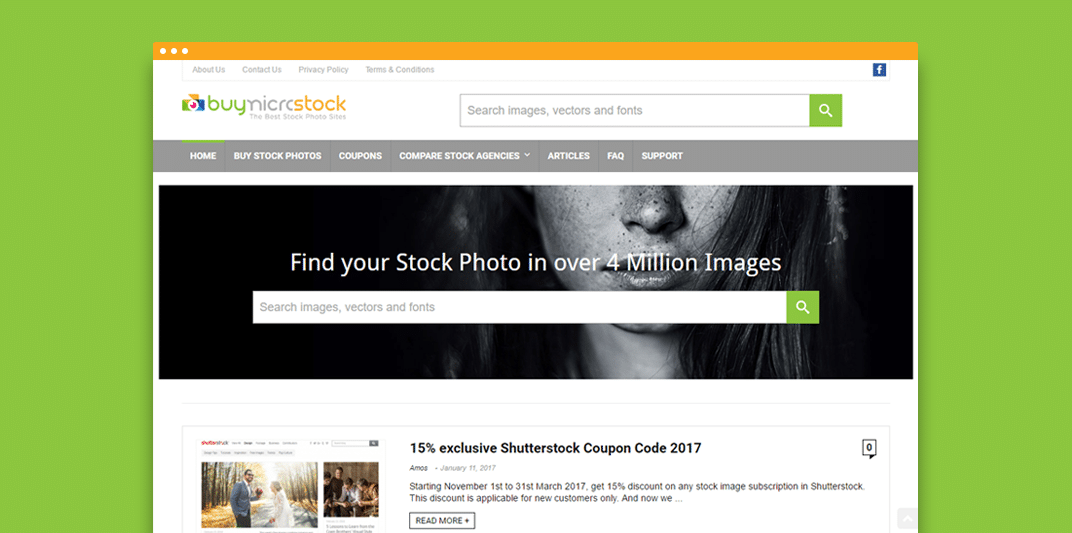Open the Privacy Policy link
Screen dimensions: 1072x533
coord(323,70)
